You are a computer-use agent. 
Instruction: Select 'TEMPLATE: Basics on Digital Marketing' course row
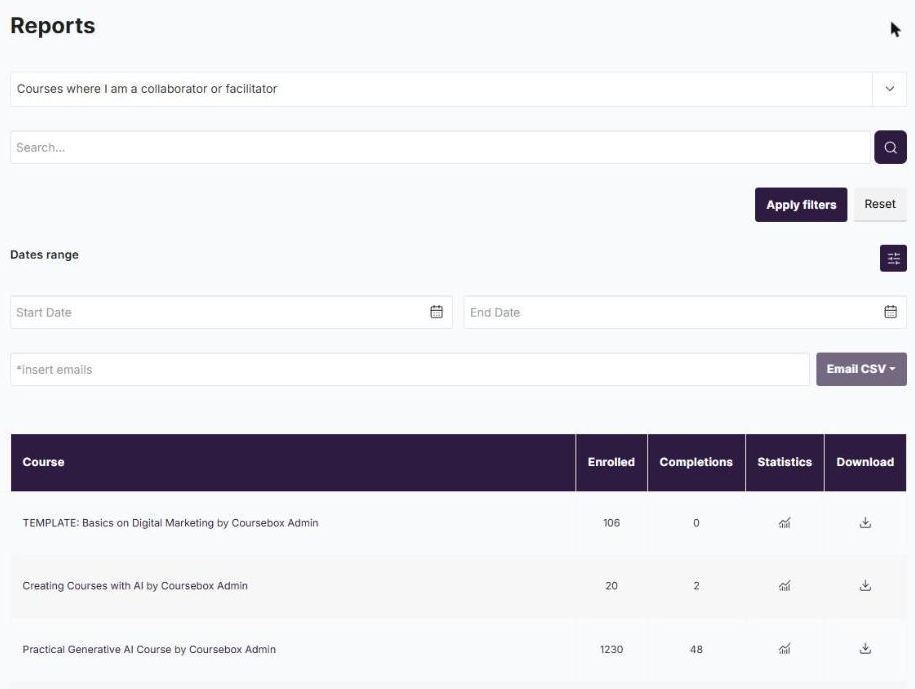coord(458,523)
